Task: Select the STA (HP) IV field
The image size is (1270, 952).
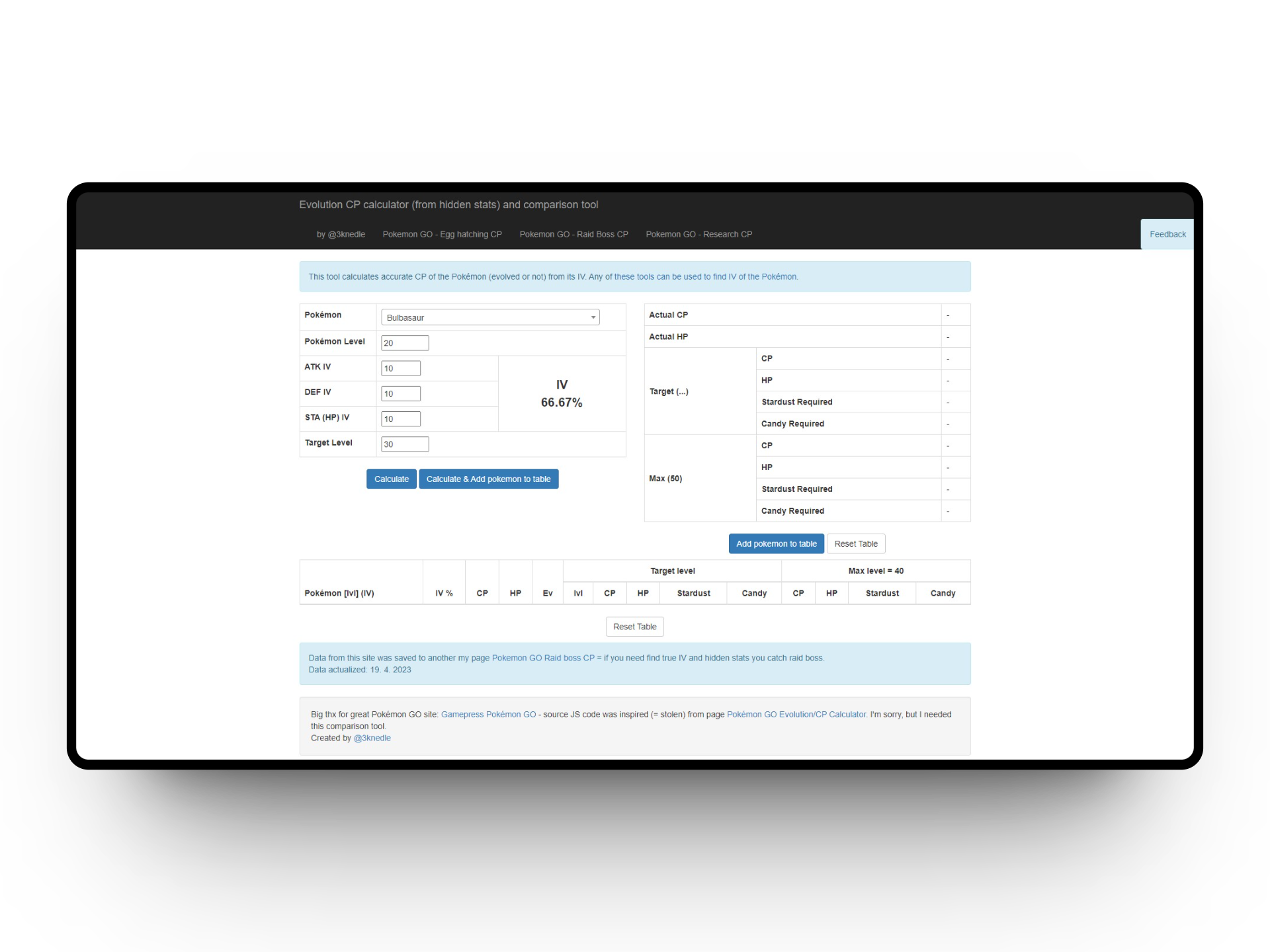Action: [400, 418]
